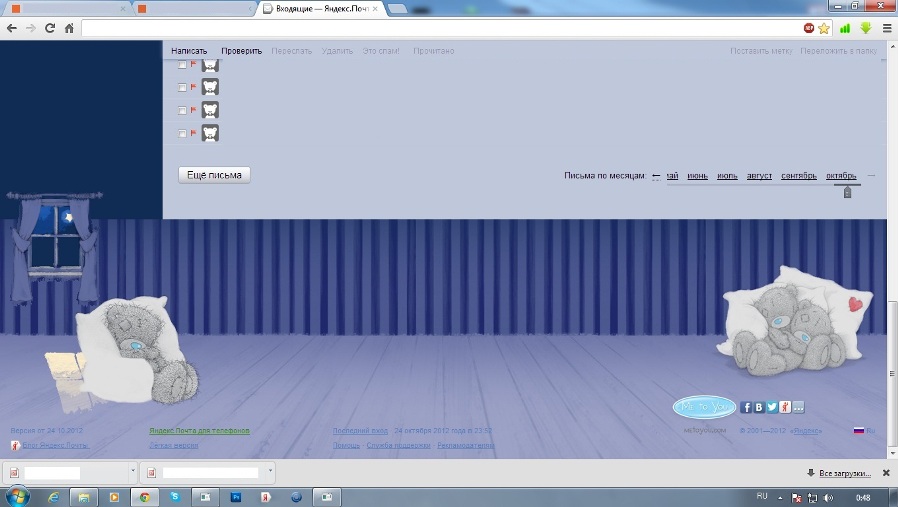Switch to the first browser tab
This screenshot has width=898, height=507.
[x=68, y=9]
